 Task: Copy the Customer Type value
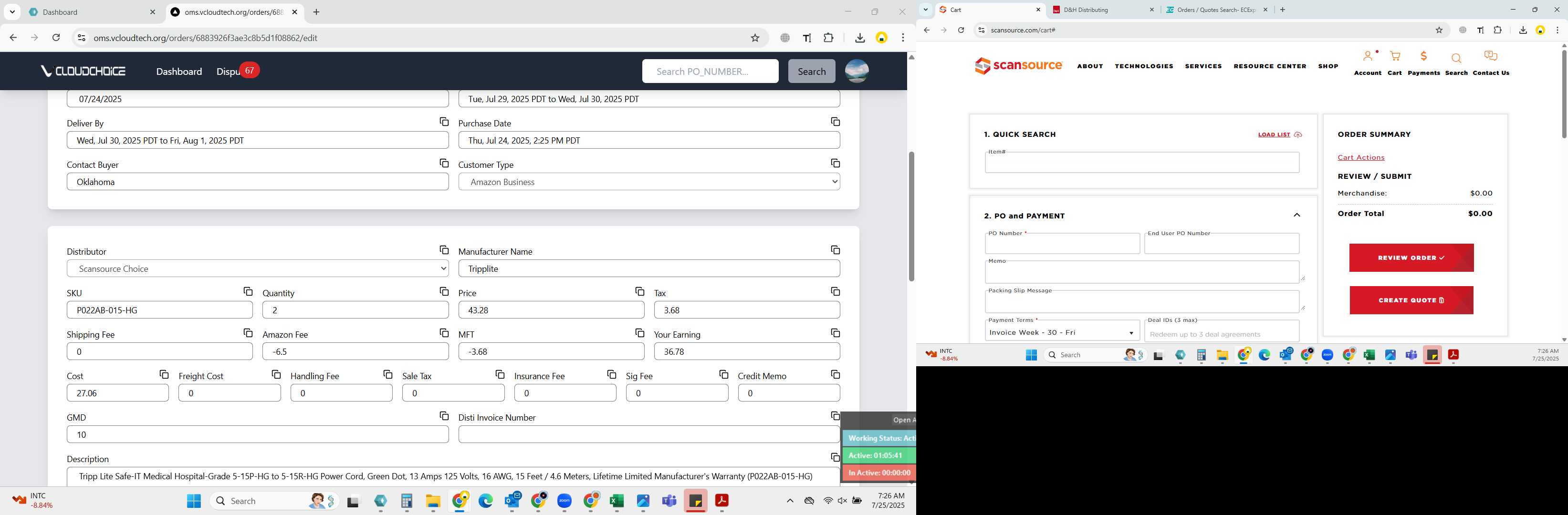835,163
